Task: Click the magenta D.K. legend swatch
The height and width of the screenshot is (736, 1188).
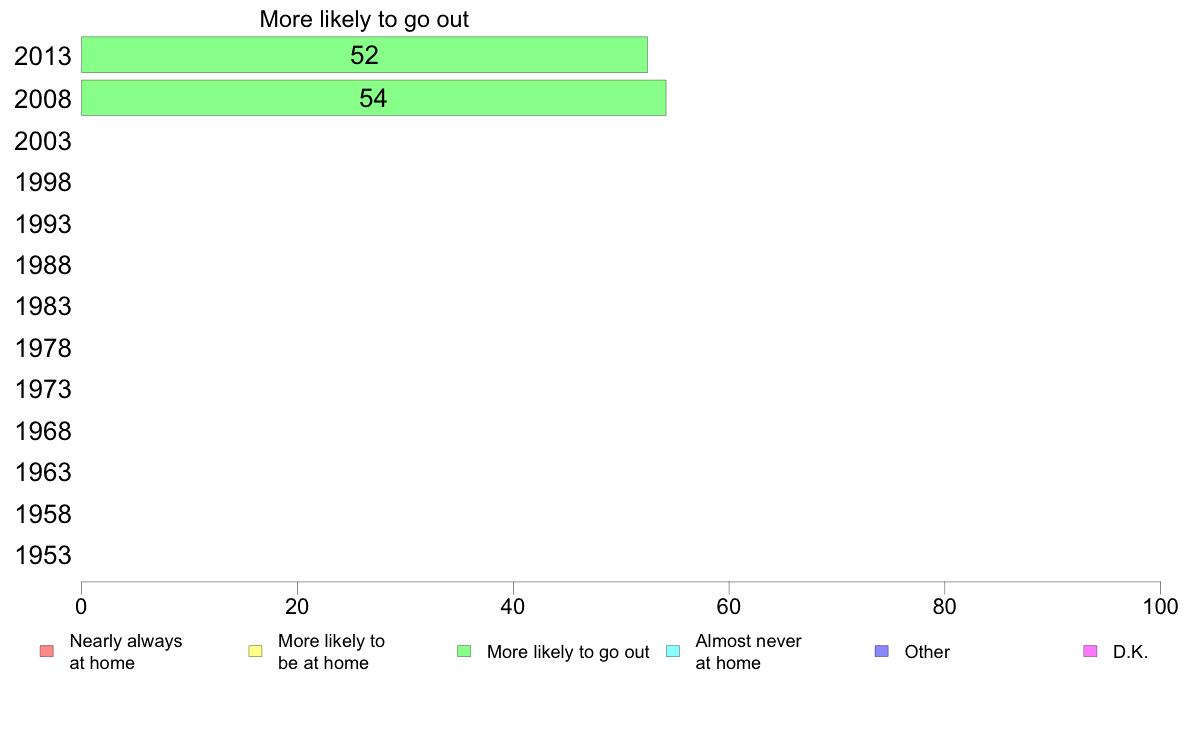Action: tap(1090, 651)
